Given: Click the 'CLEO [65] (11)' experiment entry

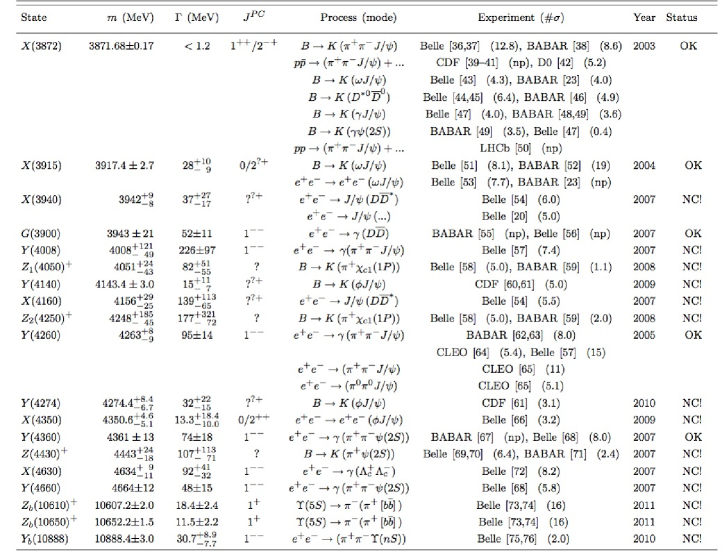Looking at the screenshot, I should [523, 369].
